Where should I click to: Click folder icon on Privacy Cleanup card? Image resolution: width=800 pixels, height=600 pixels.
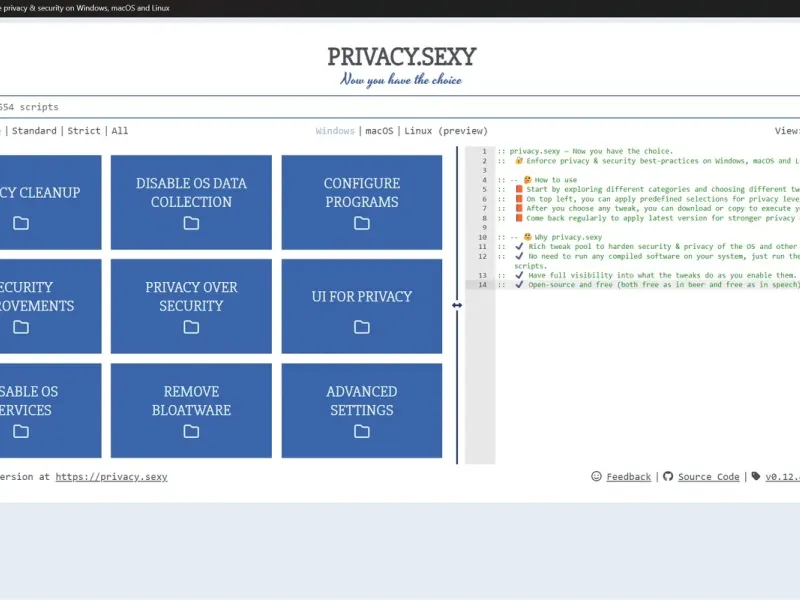[x=21, y=223]
